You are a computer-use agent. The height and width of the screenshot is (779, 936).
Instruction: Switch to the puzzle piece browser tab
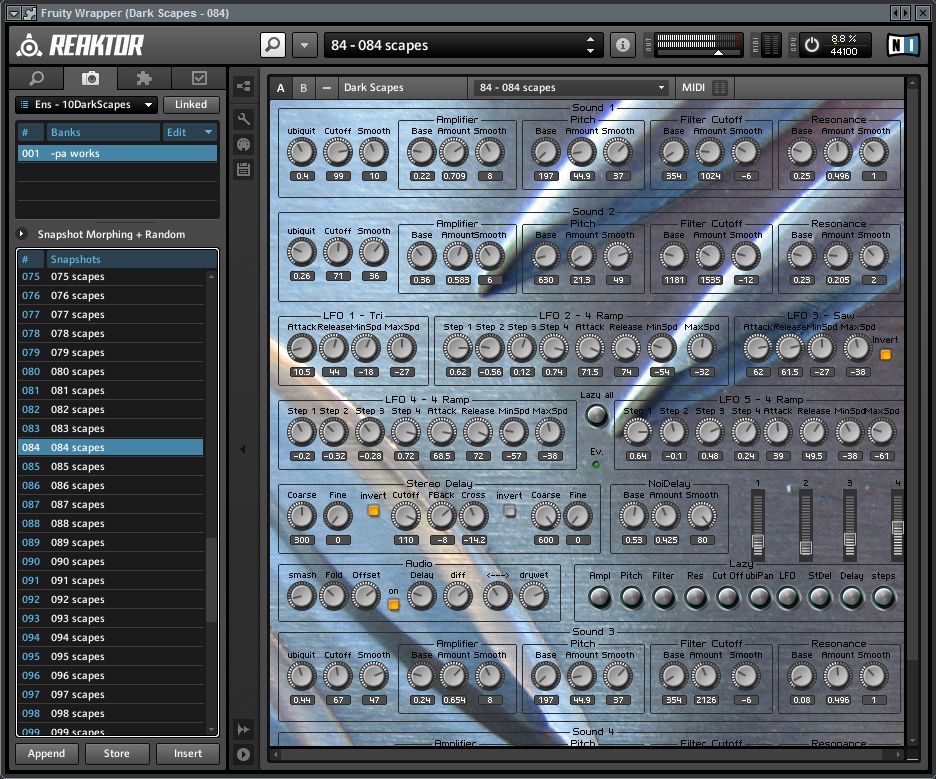tap(144, 78)
